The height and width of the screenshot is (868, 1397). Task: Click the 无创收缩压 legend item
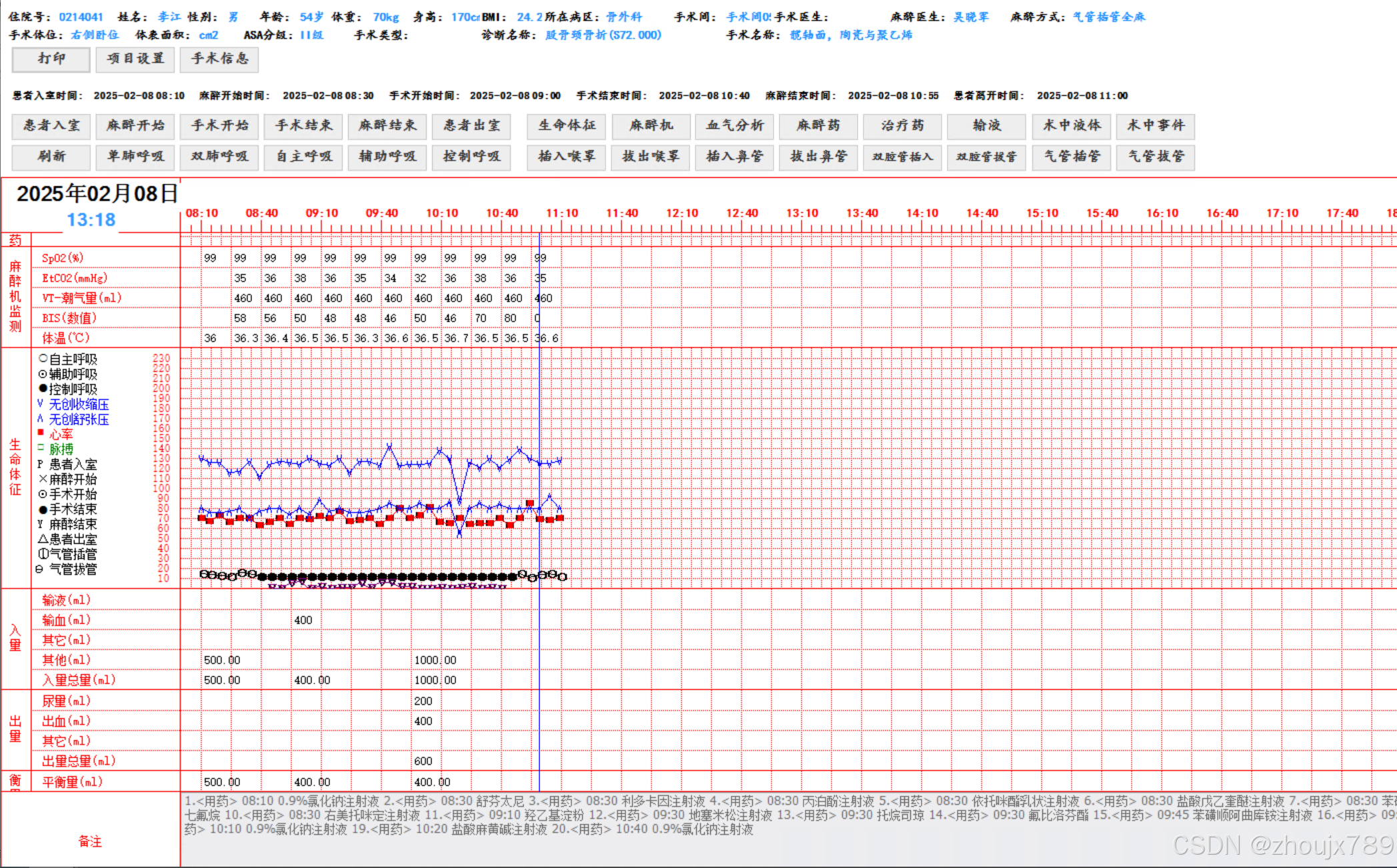pyautogui.click(x=79, y=404)
